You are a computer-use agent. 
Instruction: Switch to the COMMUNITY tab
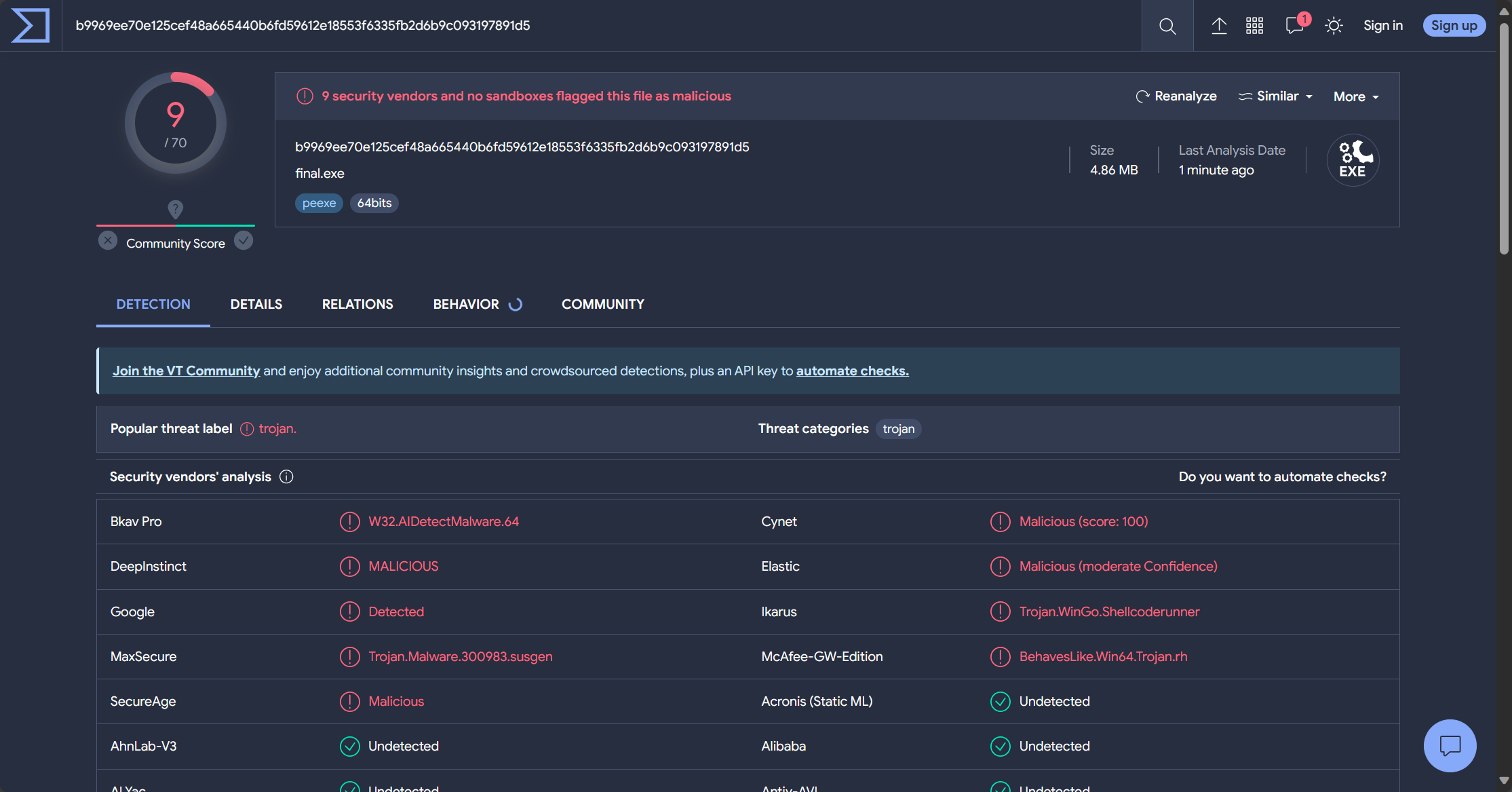[x=603, y=304]
